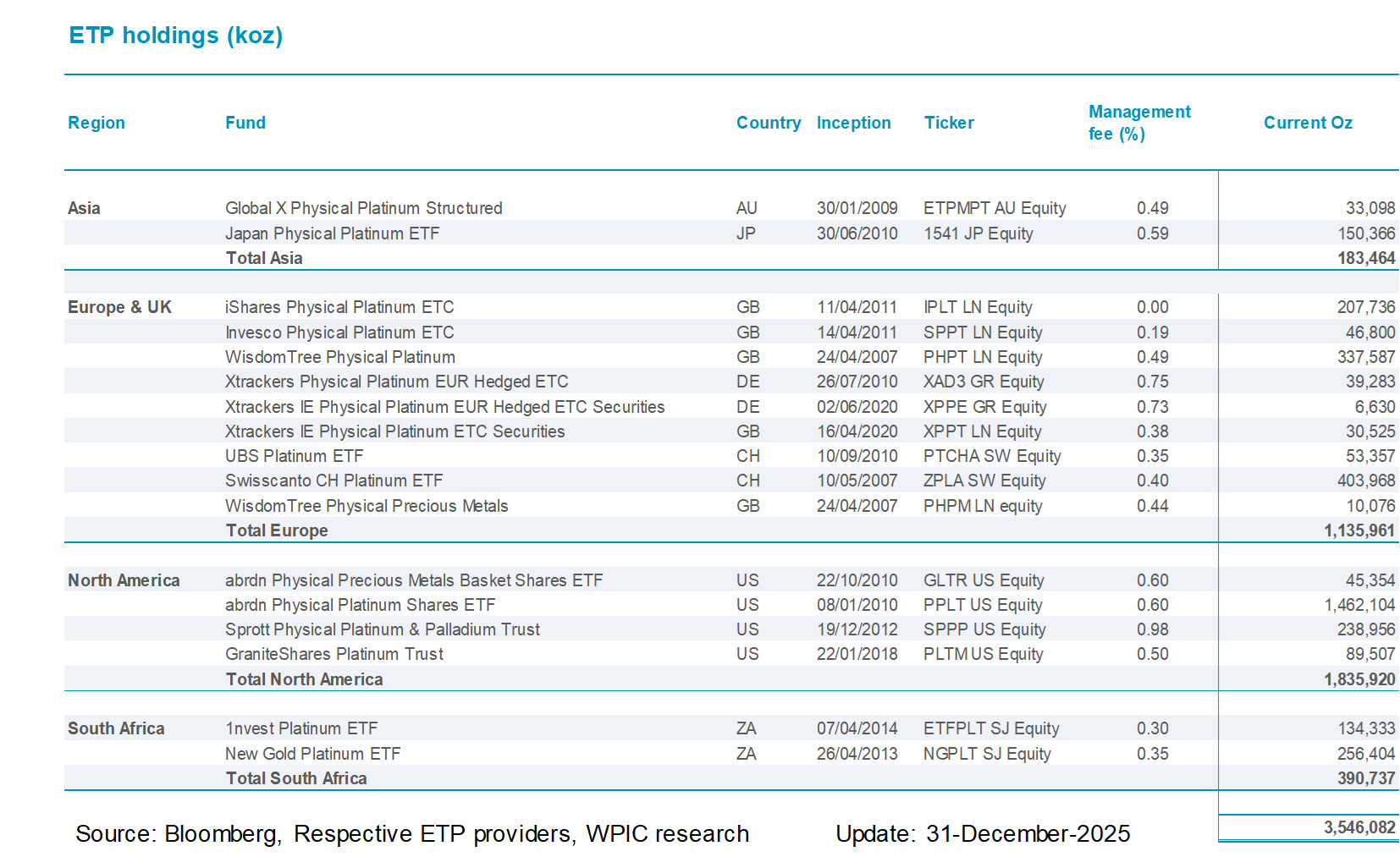
Task: Click the Fund column header
Action: pyautogui.click(x=245, y=123)
